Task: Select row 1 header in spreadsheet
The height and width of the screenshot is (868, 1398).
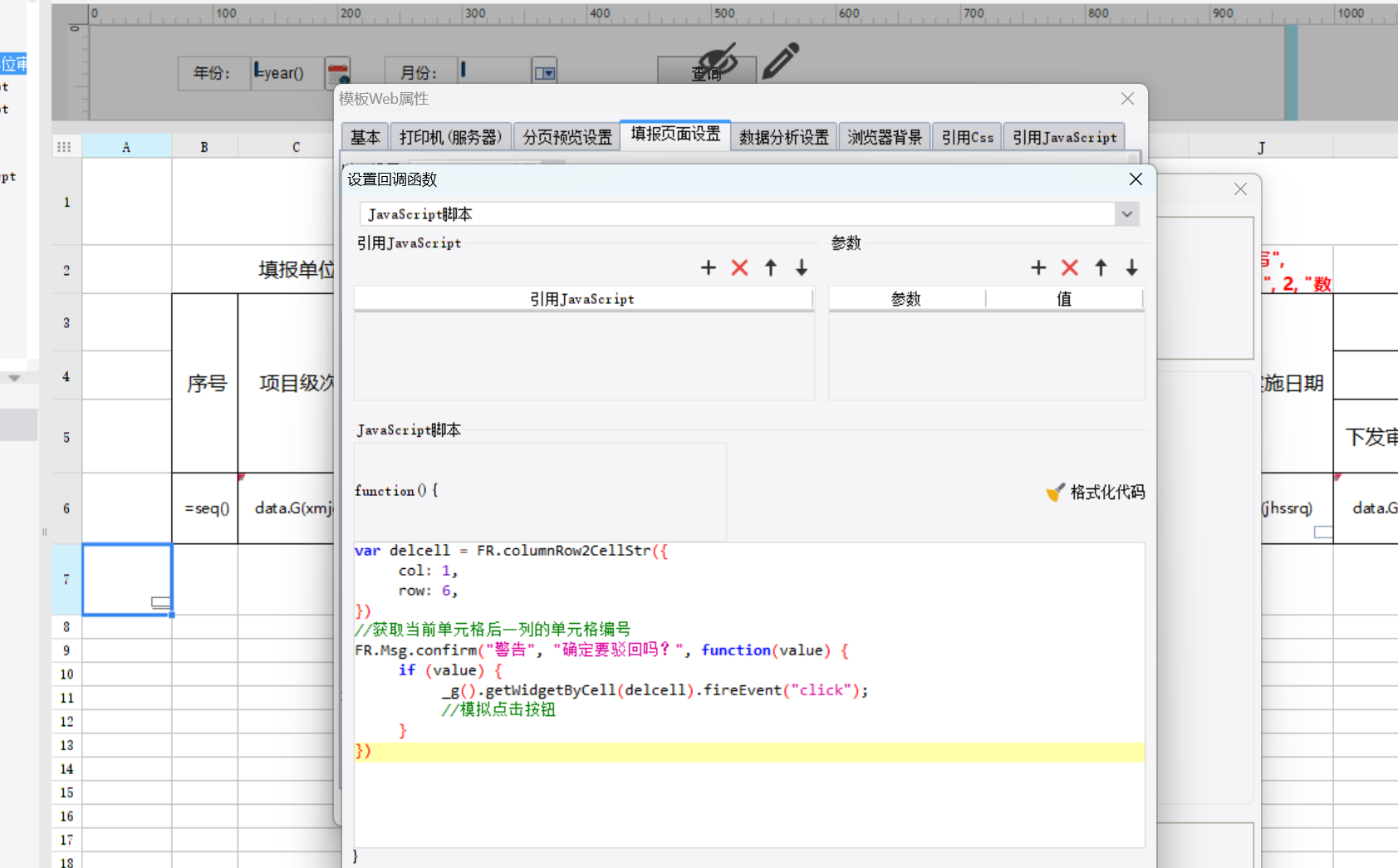Action: [x=66, y=202]
